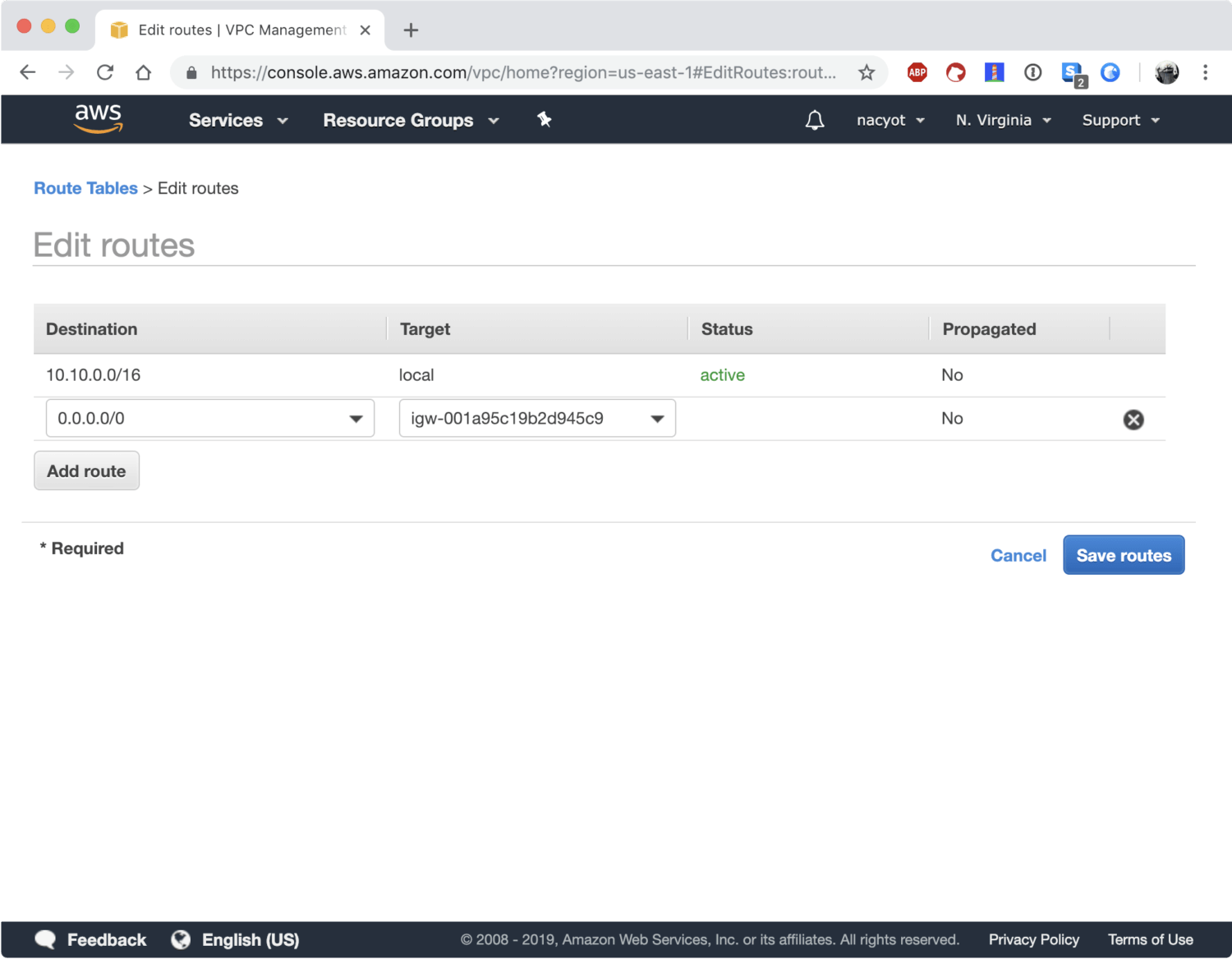Click the Route Tables breadcrumb link
Screen dimensions: 1232x959
click(85, 188)
